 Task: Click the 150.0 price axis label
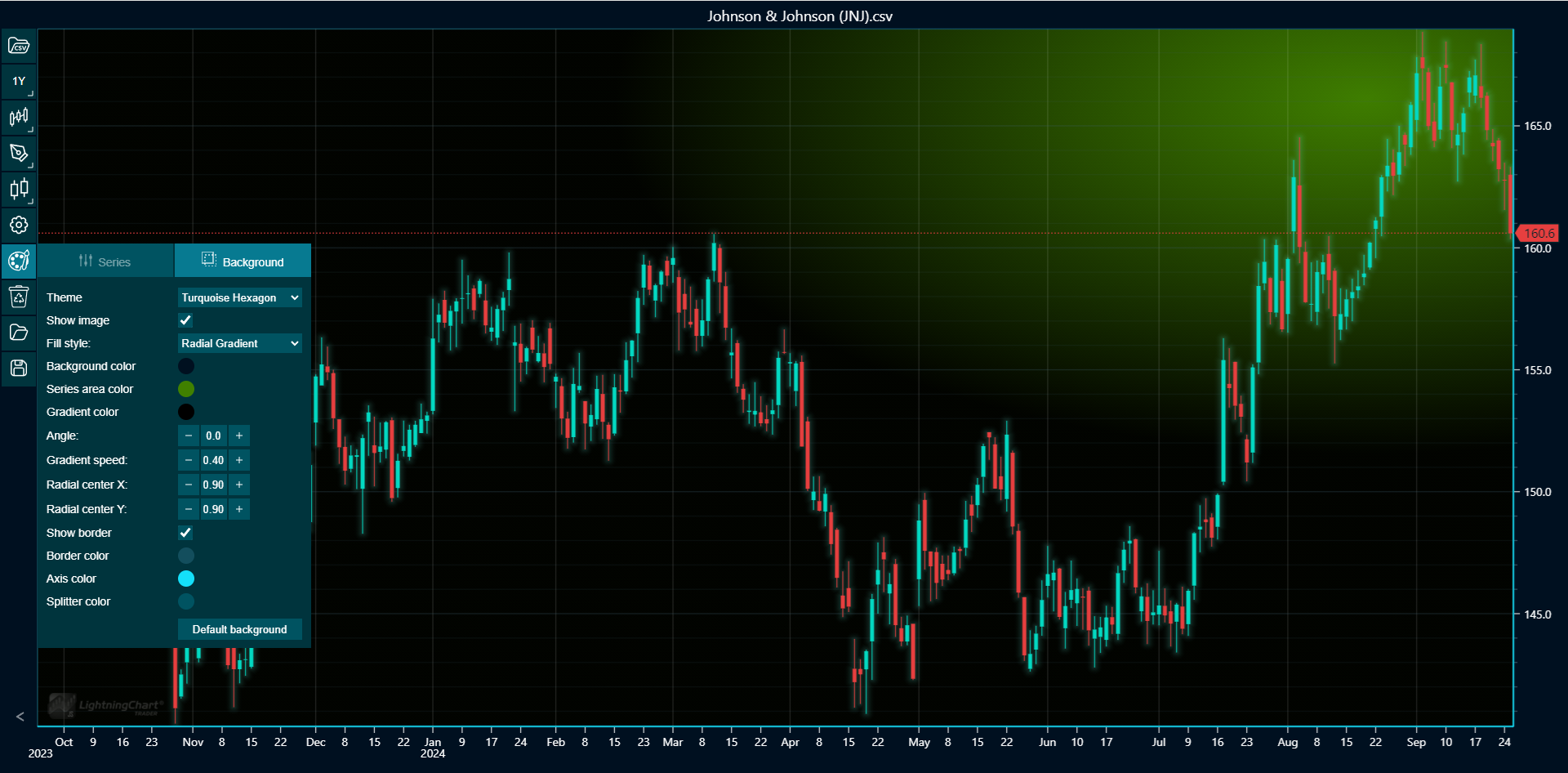(x=1538, y=492)
